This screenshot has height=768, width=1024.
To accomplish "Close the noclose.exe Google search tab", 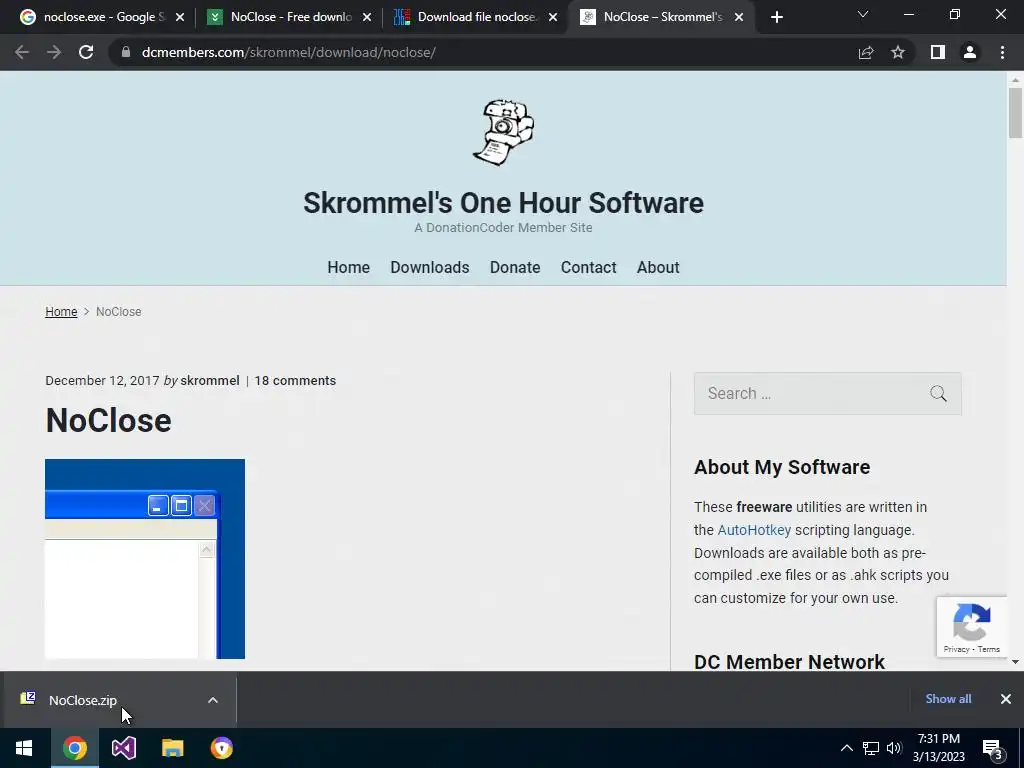I will tap(180, 17).
